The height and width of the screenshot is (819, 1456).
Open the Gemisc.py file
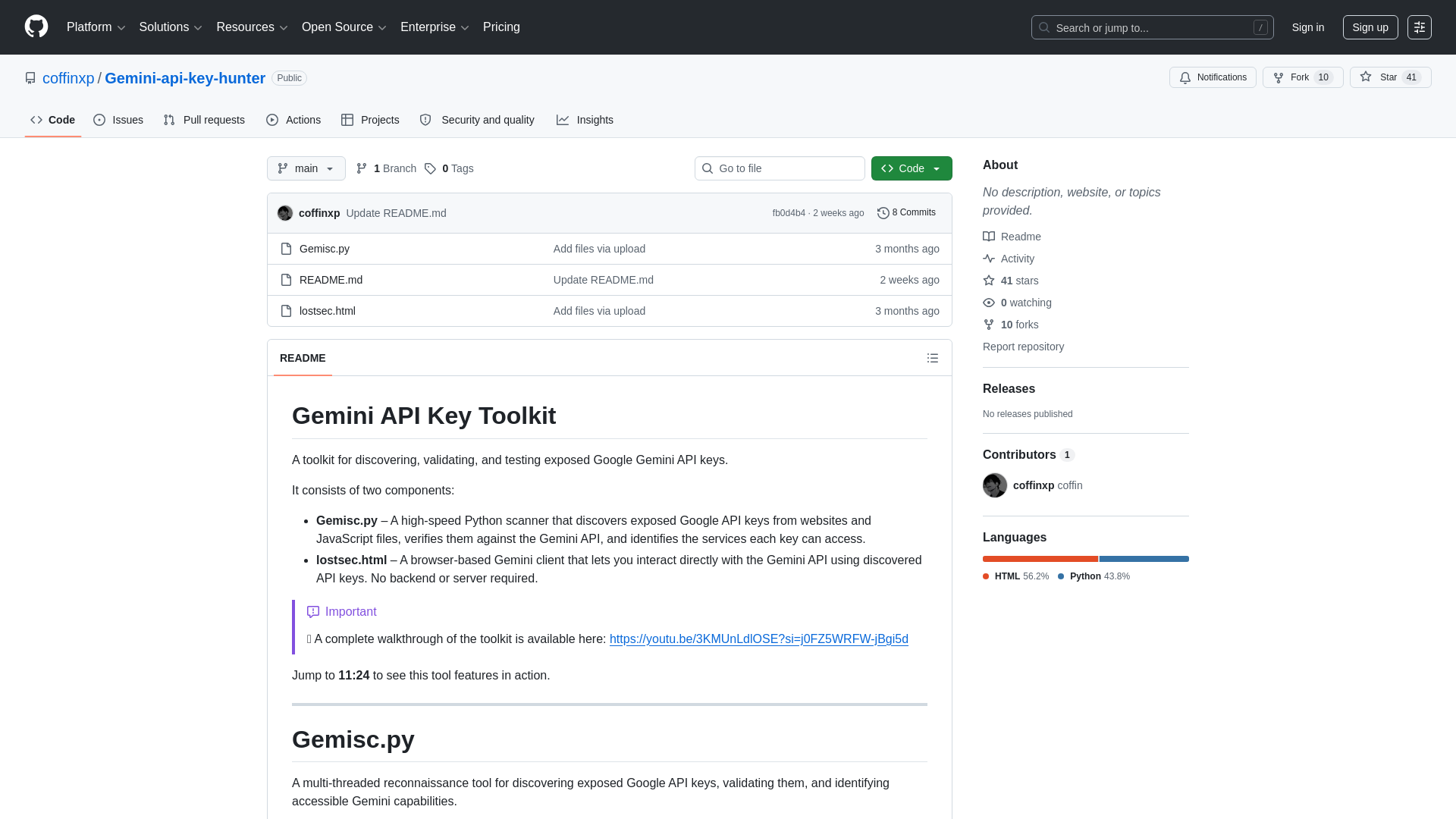coord(325,249)
